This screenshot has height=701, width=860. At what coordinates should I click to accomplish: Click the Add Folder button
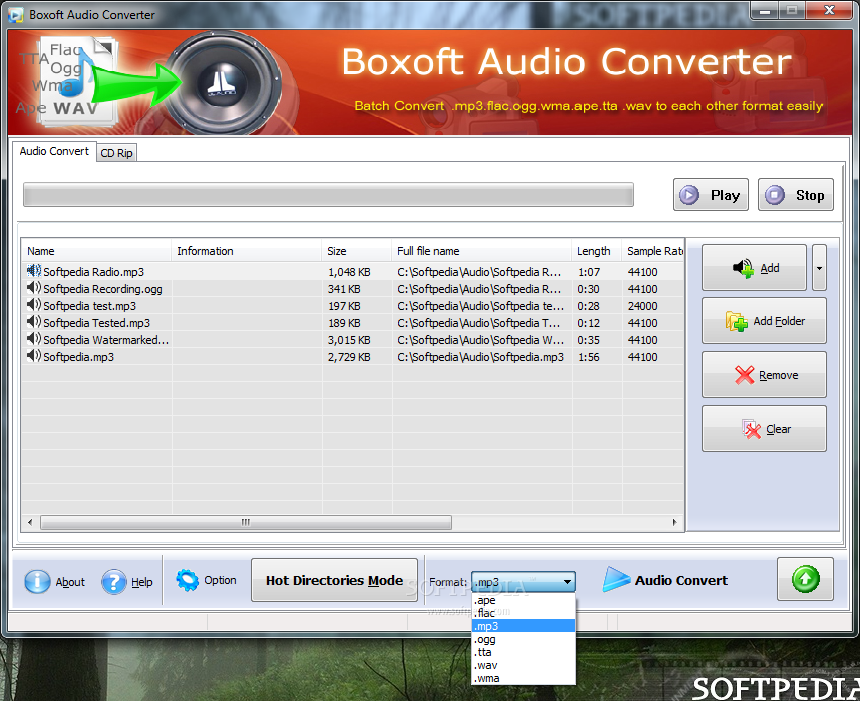(x=764, y=321)
